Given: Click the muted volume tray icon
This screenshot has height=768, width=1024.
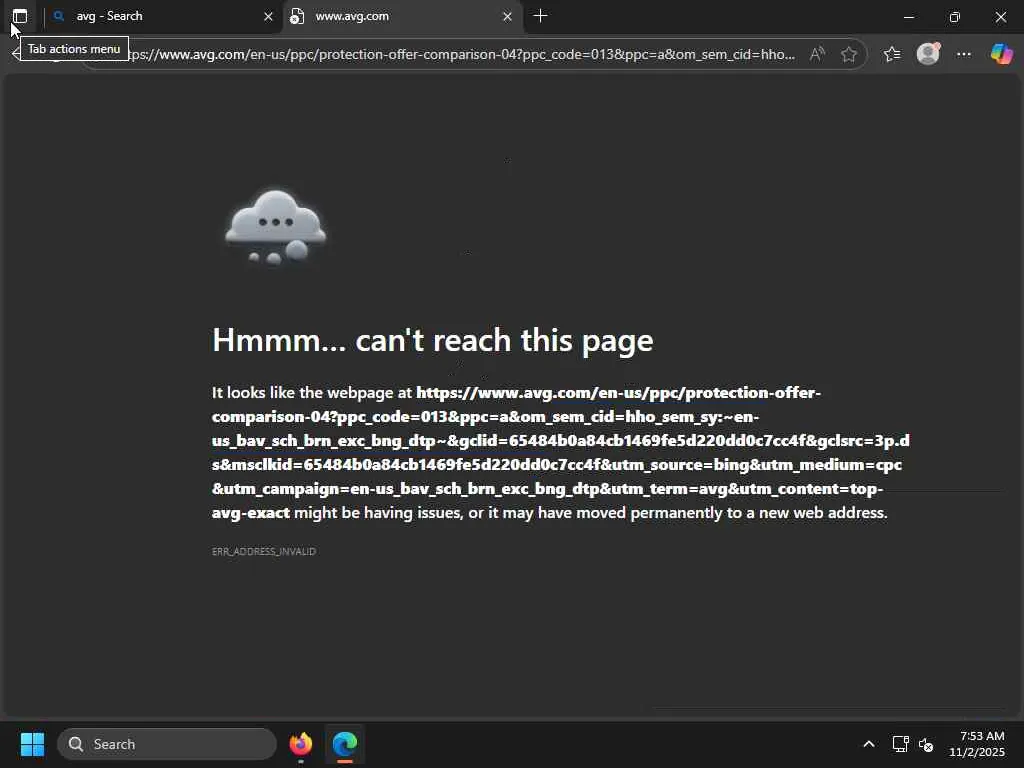Looking at the screenshot, I should coord(925,744).
